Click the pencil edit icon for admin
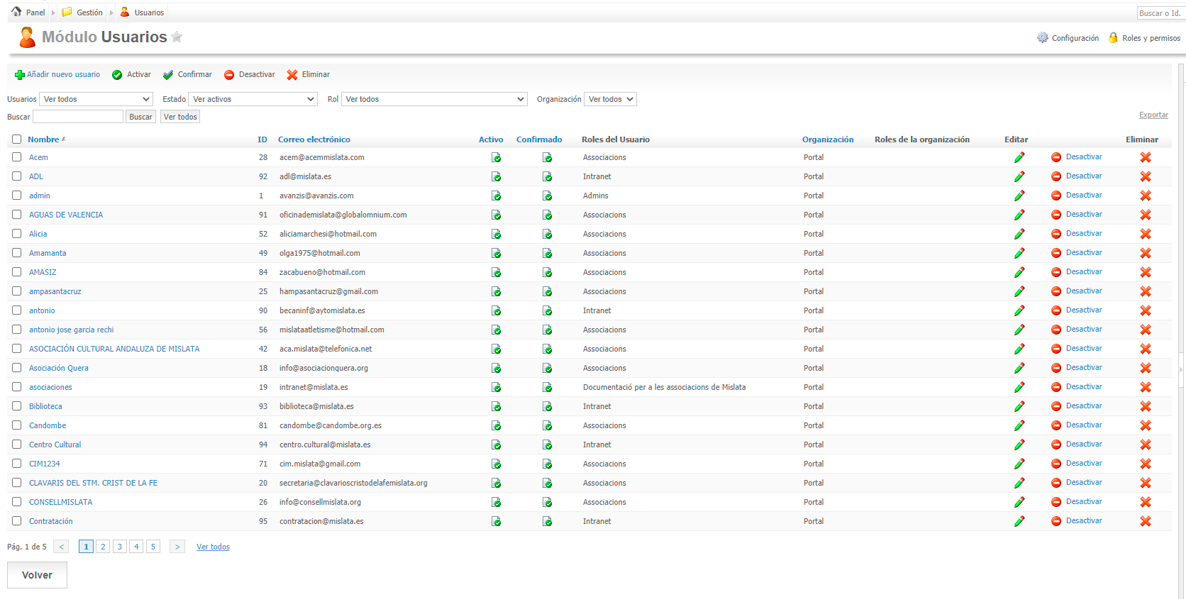Screen dimensions: 1186x599 pyautogui.click(x=1019, y=196)
